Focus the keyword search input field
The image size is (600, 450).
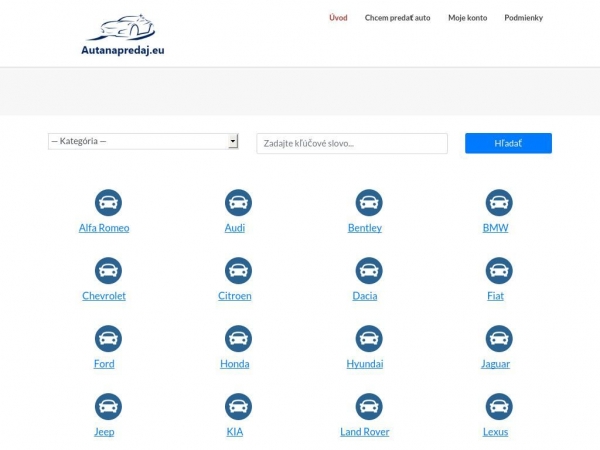(x=352, y=143)
